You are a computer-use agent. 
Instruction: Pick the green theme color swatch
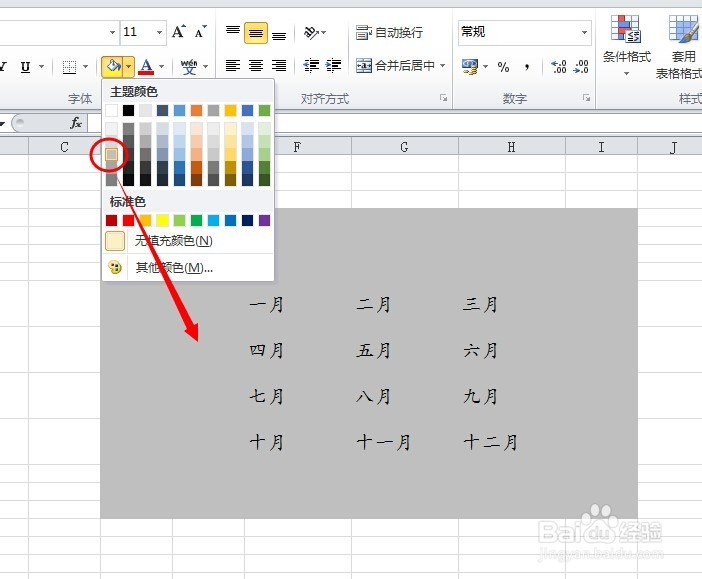point(265,110)
